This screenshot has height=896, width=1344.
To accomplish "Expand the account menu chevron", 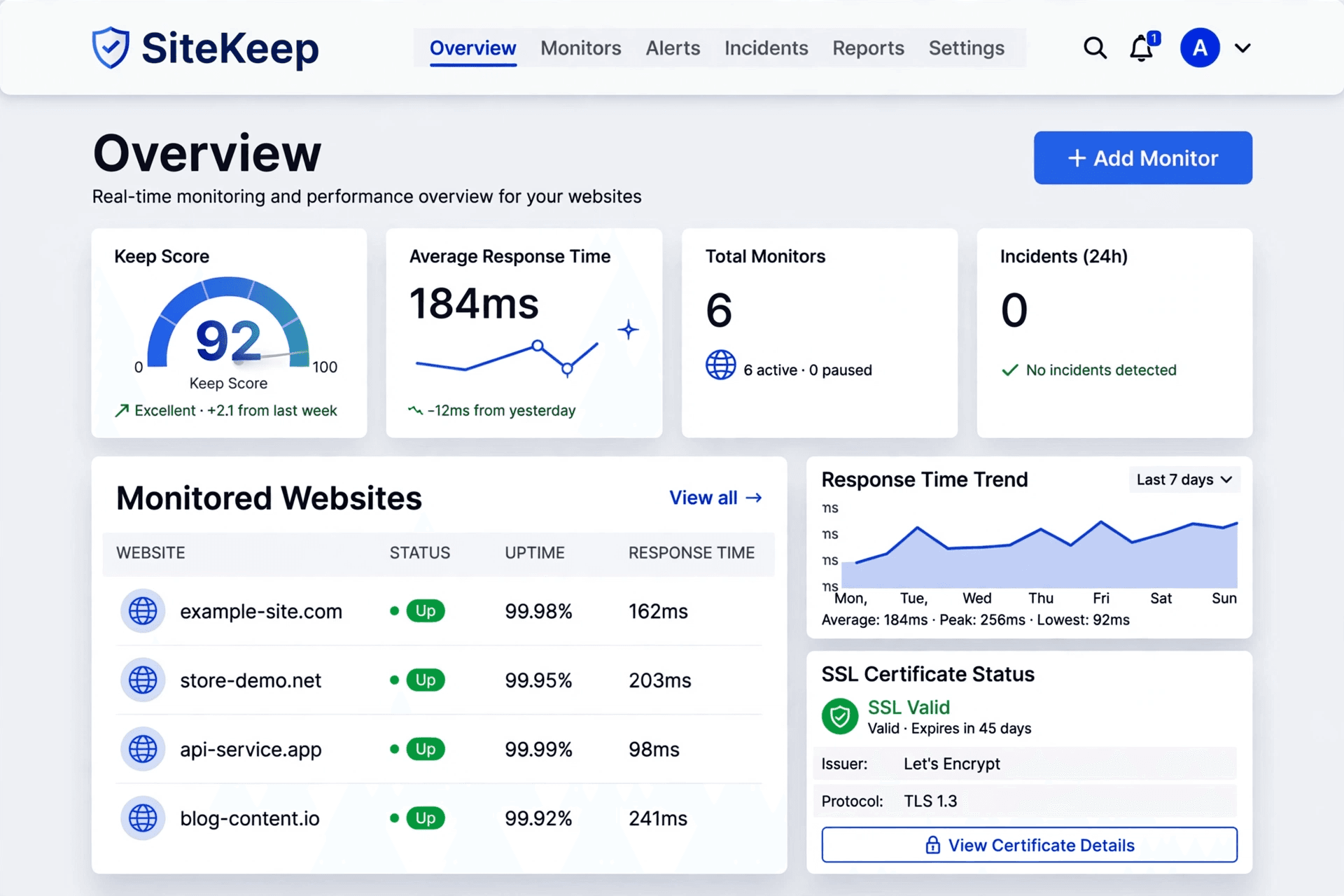I will (1242, 48).
